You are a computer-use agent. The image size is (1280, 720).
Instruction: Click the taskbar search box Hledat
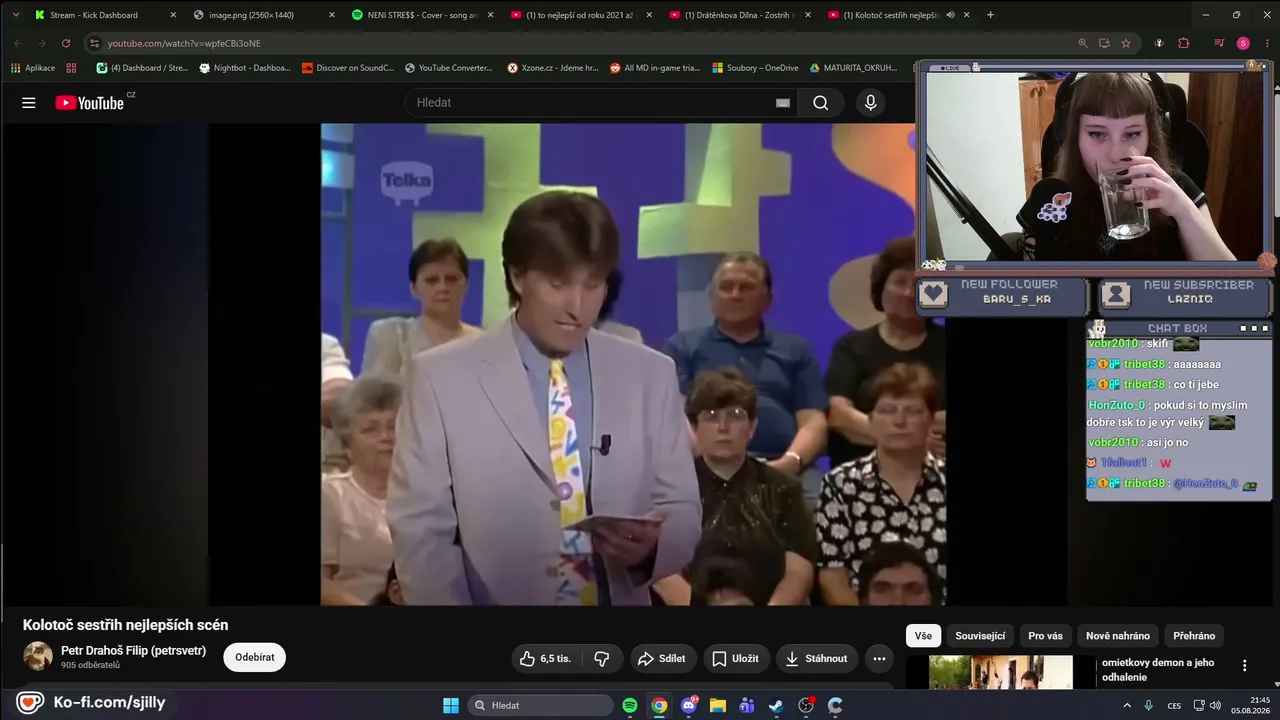540,705
